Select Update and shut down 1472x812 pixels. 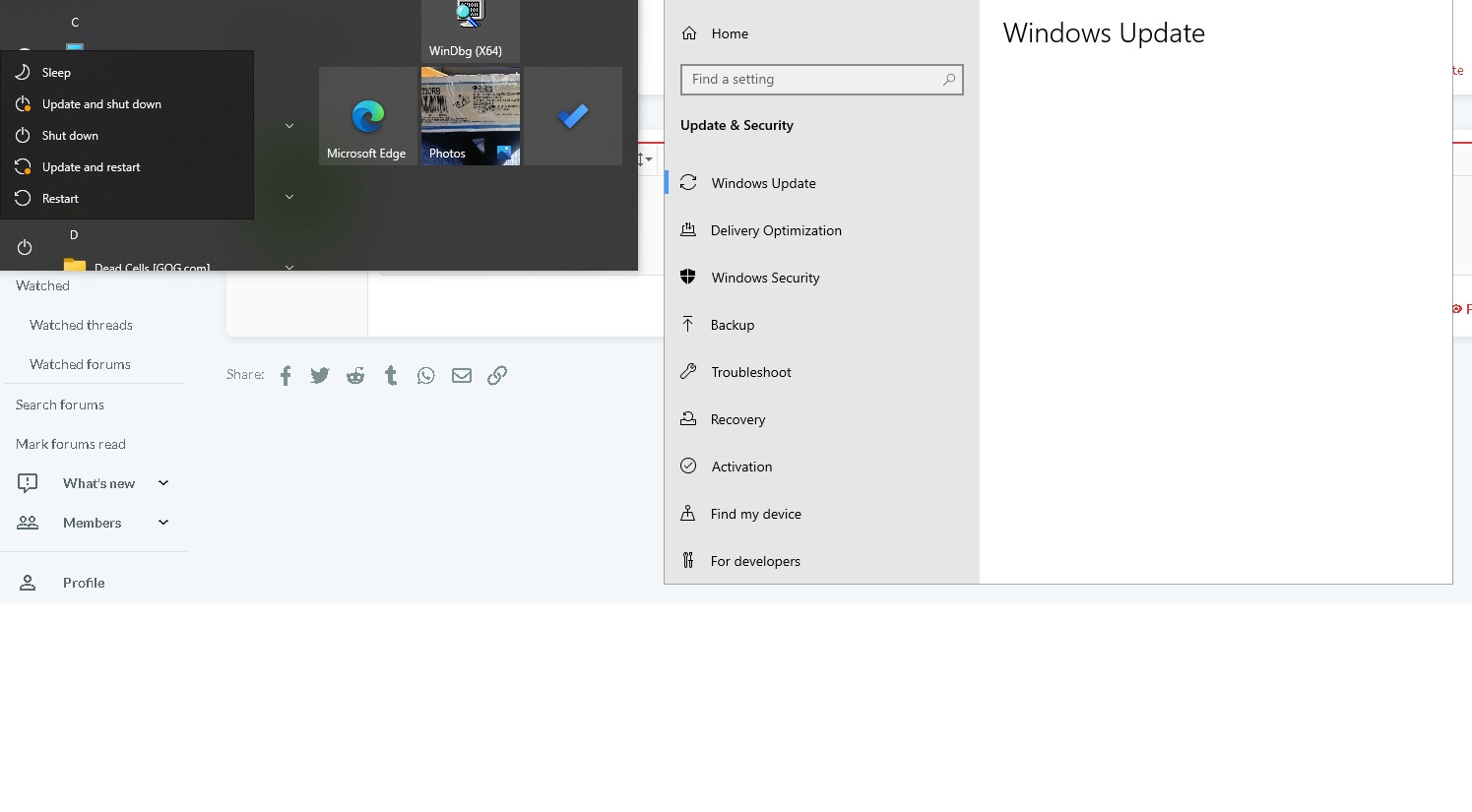[x=127, y=104]
